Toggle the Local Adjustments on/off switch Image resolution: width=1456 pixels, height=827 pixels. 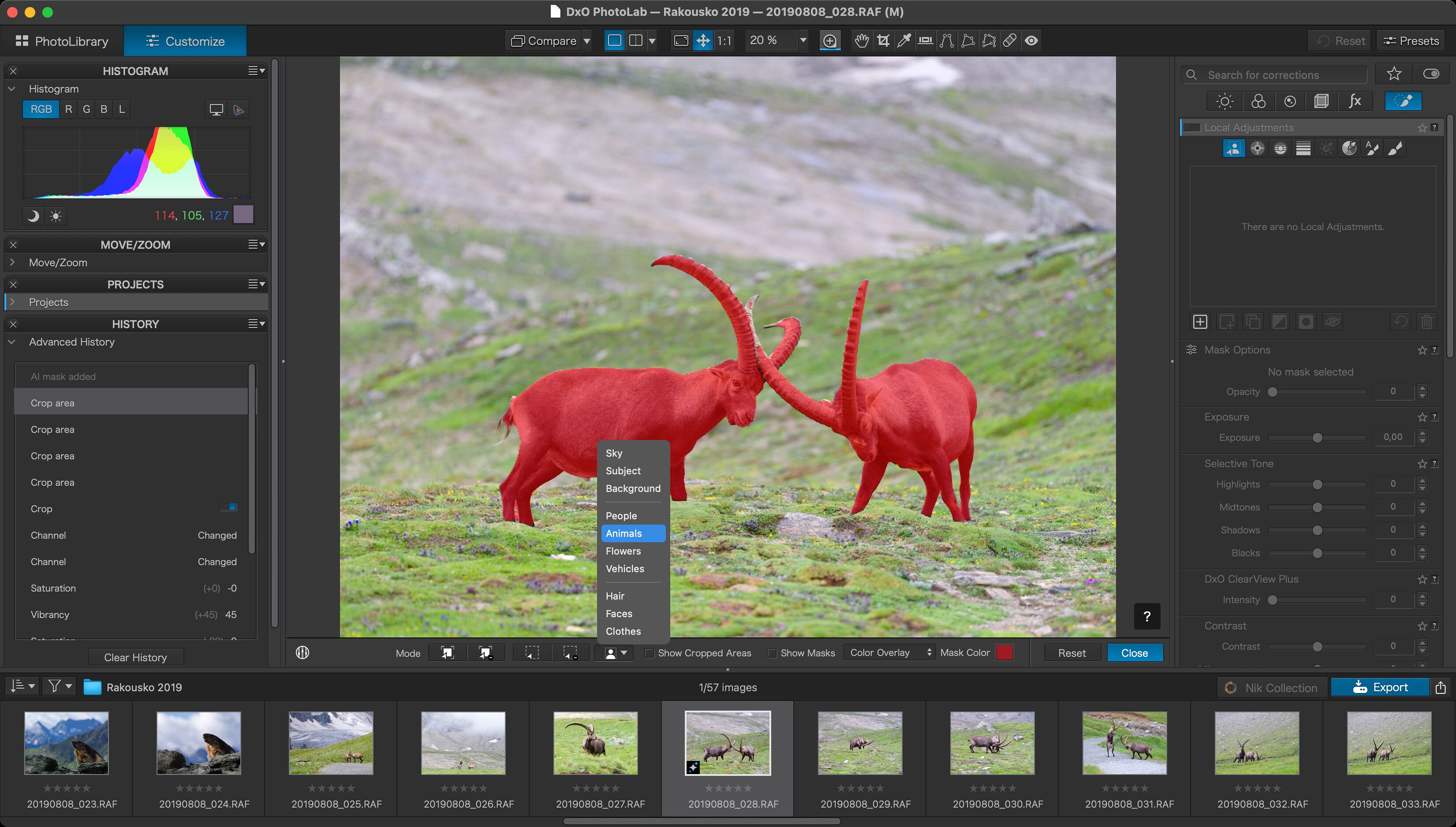(1191, 128)
